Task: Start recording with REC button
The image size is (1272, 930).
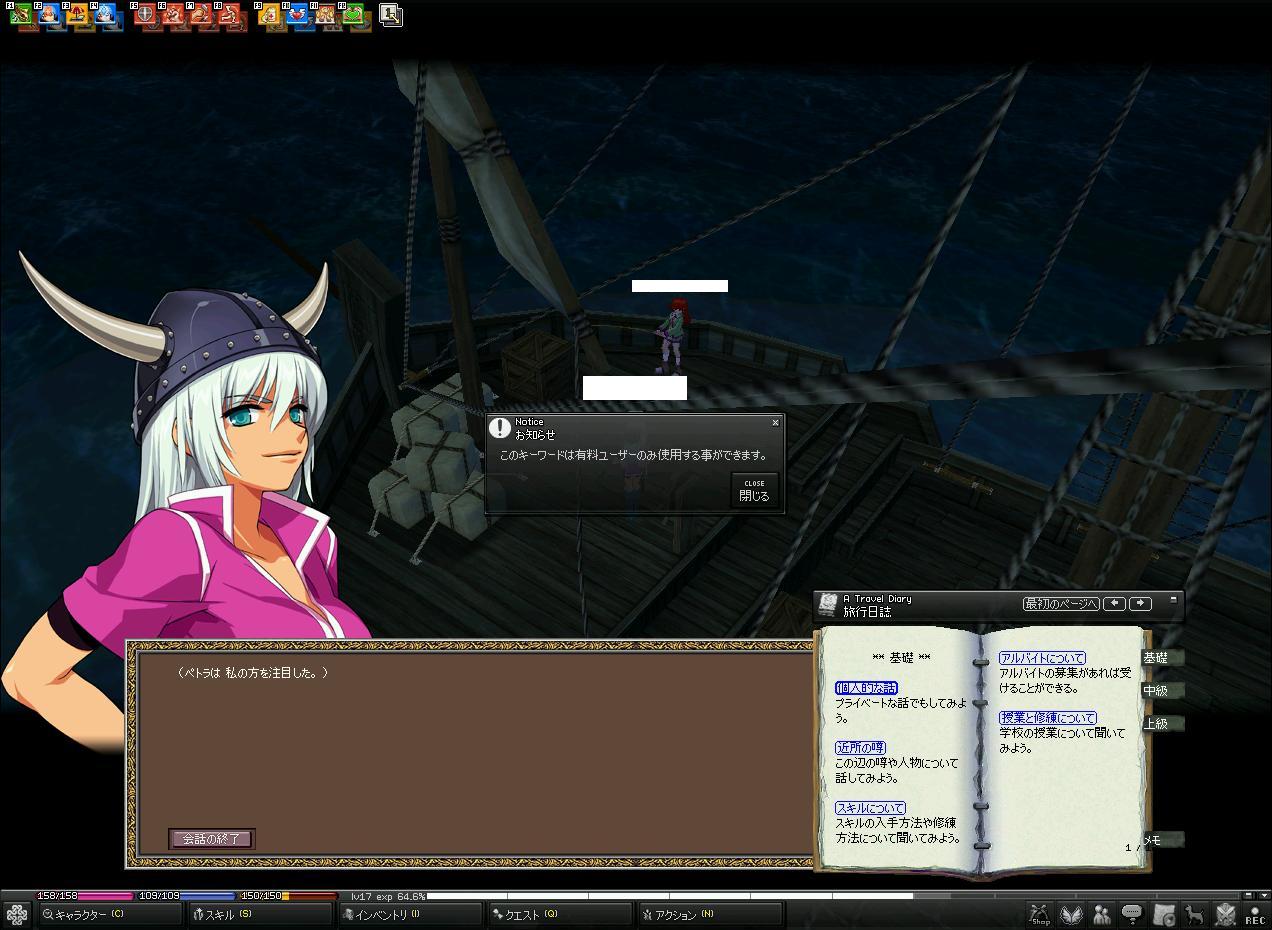Action: point(1255,914)
